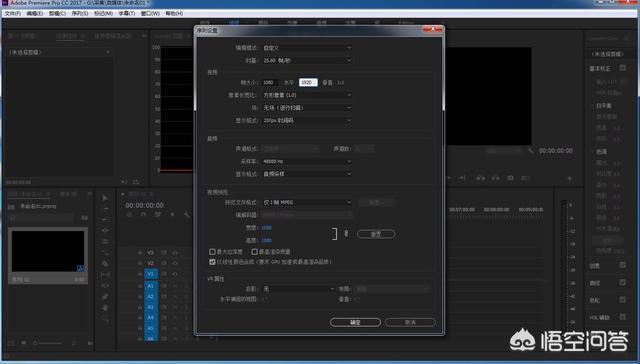Image resolution: width=640 pixels, height=364 pixels.
Task: Enable the 最大位深度 checkbox
Action: [x=212, y=252]
